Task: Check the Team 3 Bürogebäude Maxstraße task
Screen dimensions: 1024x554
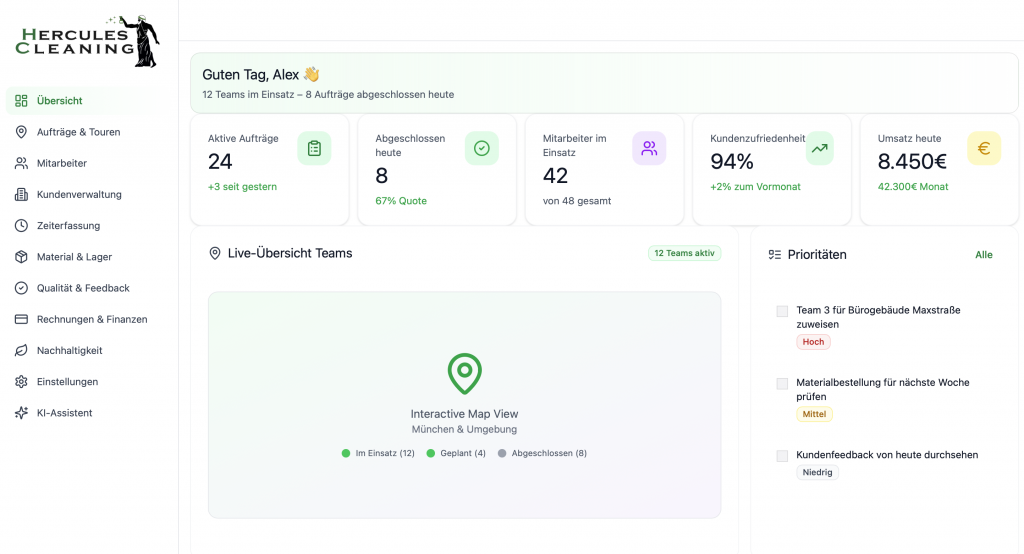Action: pyautogui.click(x=782, y=311)
